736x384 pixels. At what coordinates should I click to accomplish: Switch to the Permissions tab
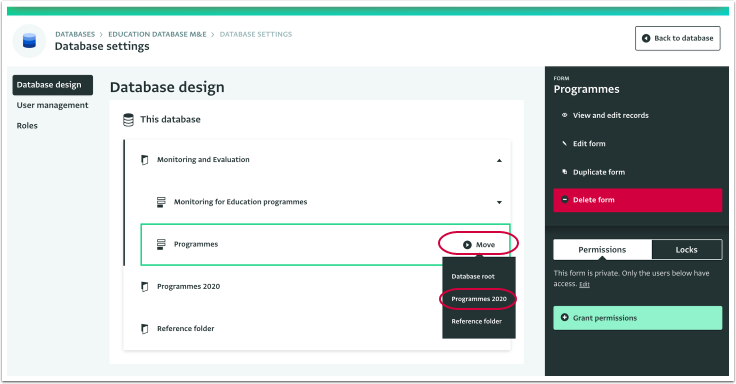pyautogui.click(x=602, y=250)
